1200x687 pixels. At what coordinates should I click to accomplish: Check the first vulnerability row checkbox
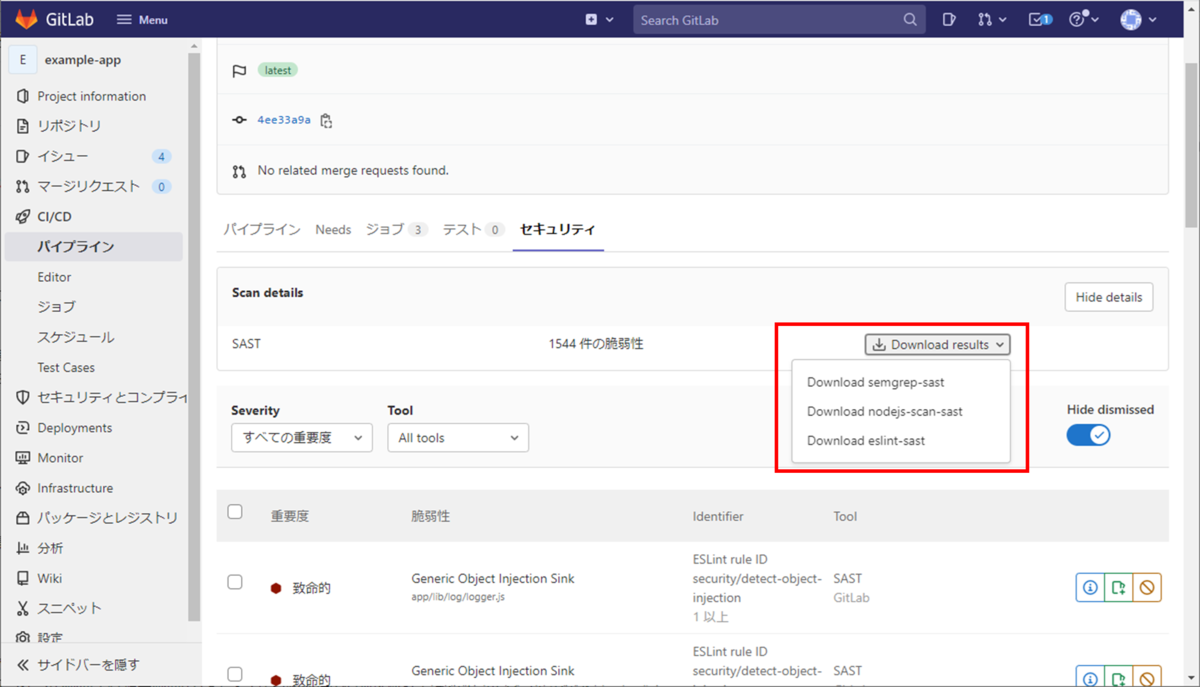(235, 582)
